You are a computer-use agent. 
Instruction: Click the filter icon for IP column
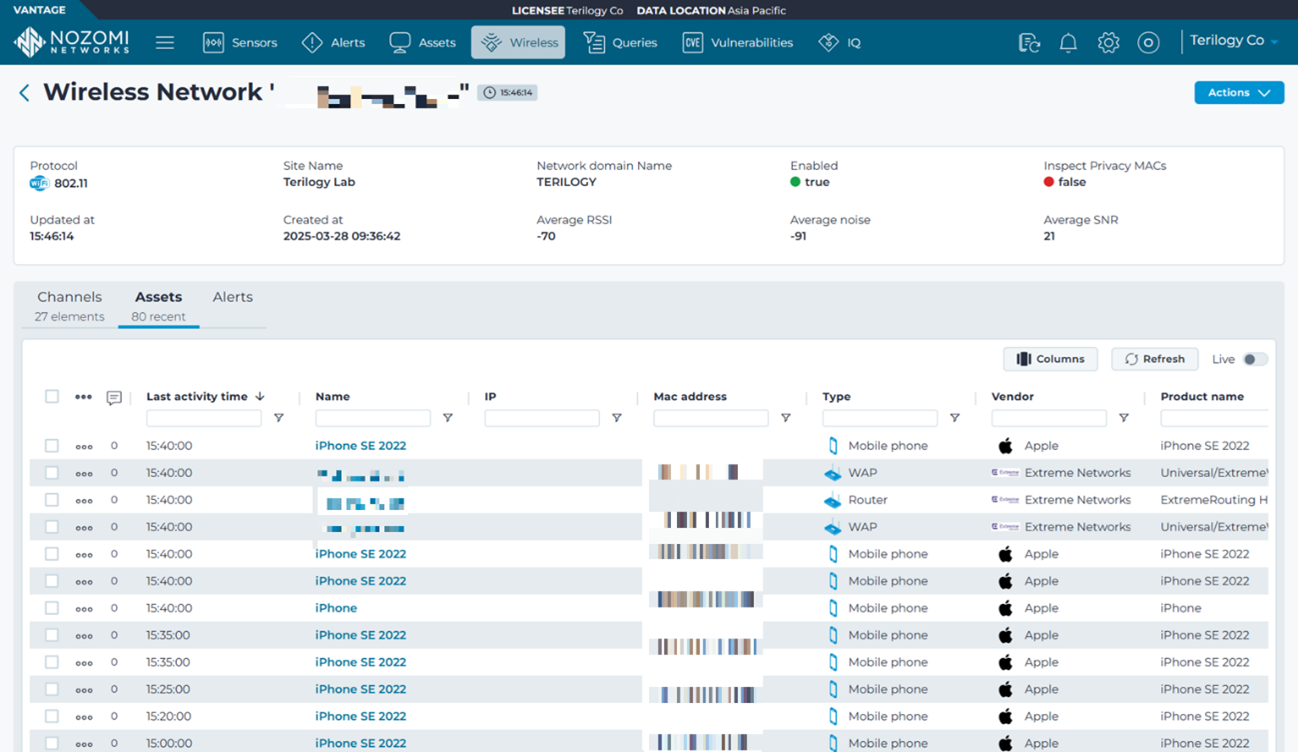(x=617, y=418)
